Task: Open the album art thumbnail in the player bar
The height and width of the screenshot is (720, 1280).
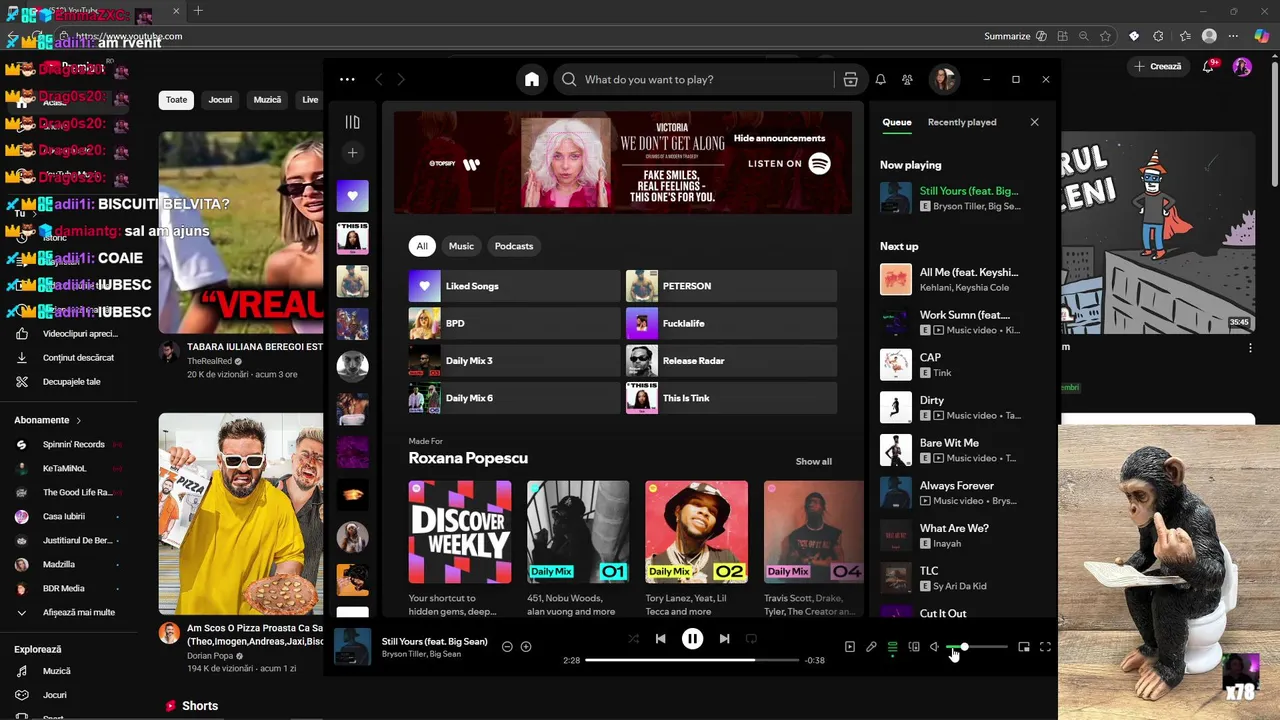Action: [x=352, y=647]
